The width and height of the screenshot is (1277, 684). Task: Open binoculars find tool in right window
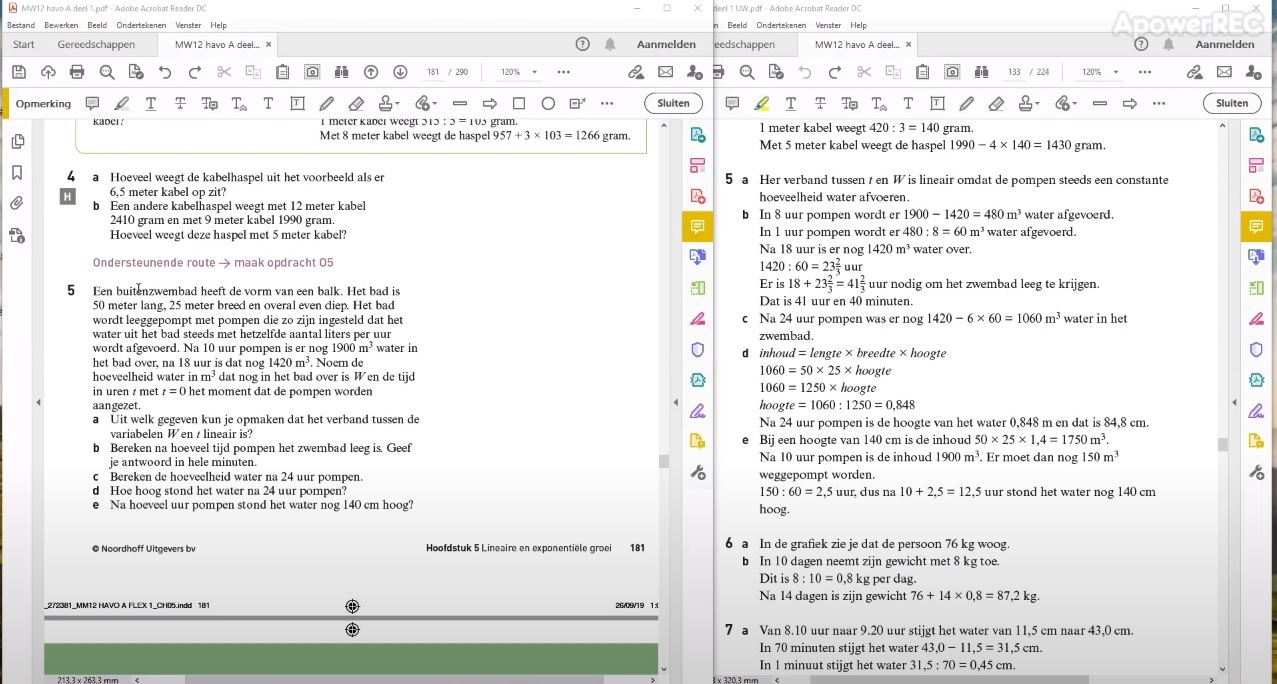tap(981, 72)
